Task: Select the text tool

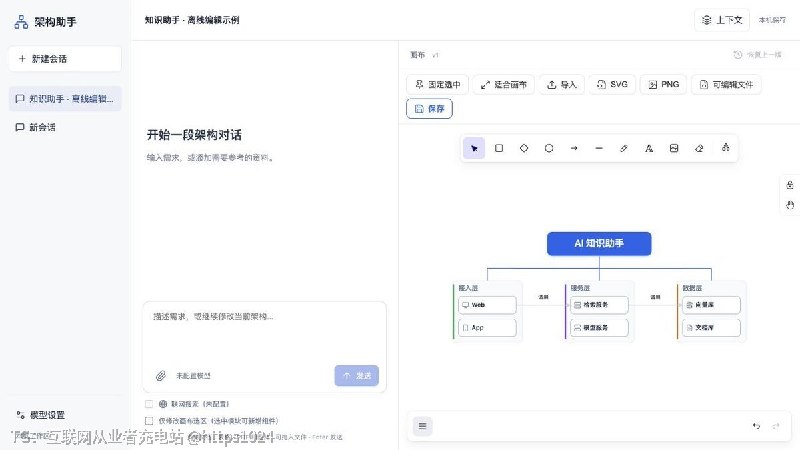Action: (x=649, y=148)
